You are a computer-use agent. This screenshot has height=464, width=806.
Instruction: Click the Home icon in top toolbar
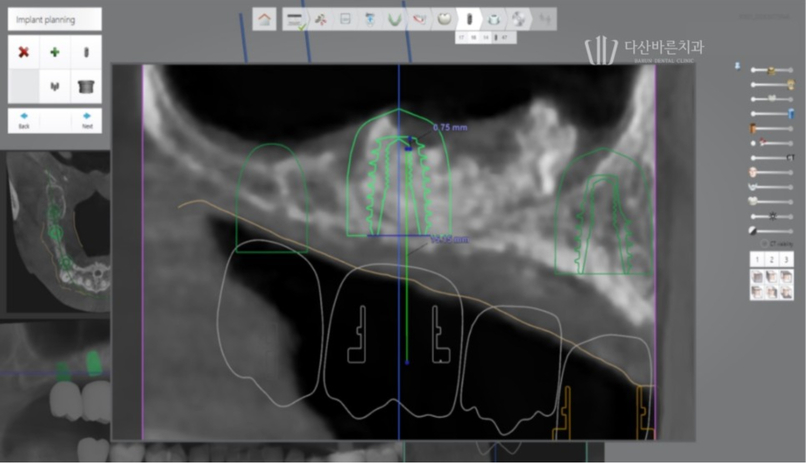click(x=265, y=18)
